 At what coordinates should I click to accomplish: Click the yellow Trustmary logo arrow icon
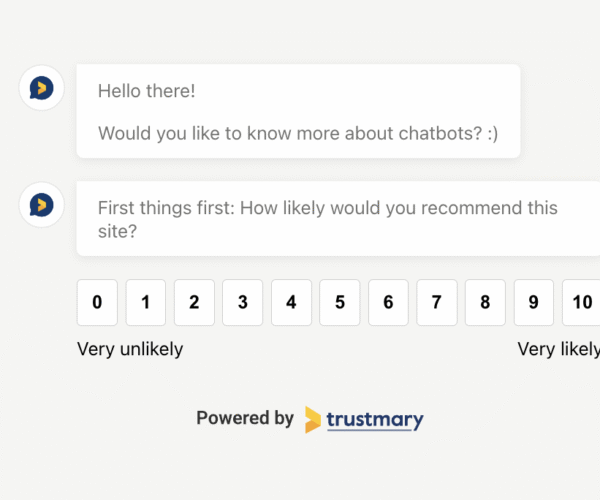[x=313, y=420]
